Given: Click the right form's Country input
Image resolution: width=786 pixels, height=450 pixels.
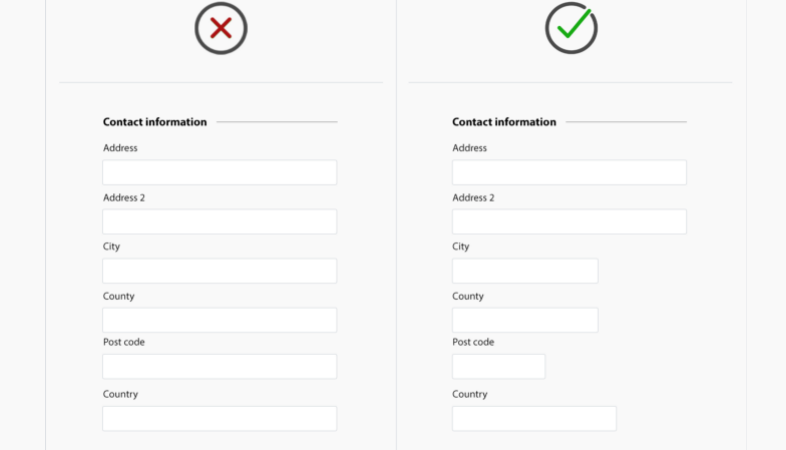Looking at the screenshot, I should pyautogui.click(x=534, y=418).
